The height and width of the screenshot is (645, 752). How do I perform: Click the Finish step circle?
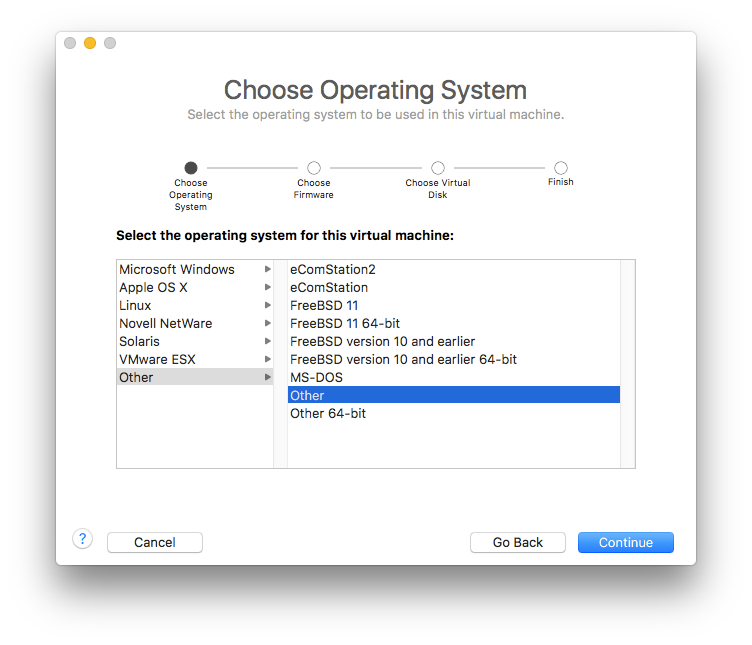point(561,168)
